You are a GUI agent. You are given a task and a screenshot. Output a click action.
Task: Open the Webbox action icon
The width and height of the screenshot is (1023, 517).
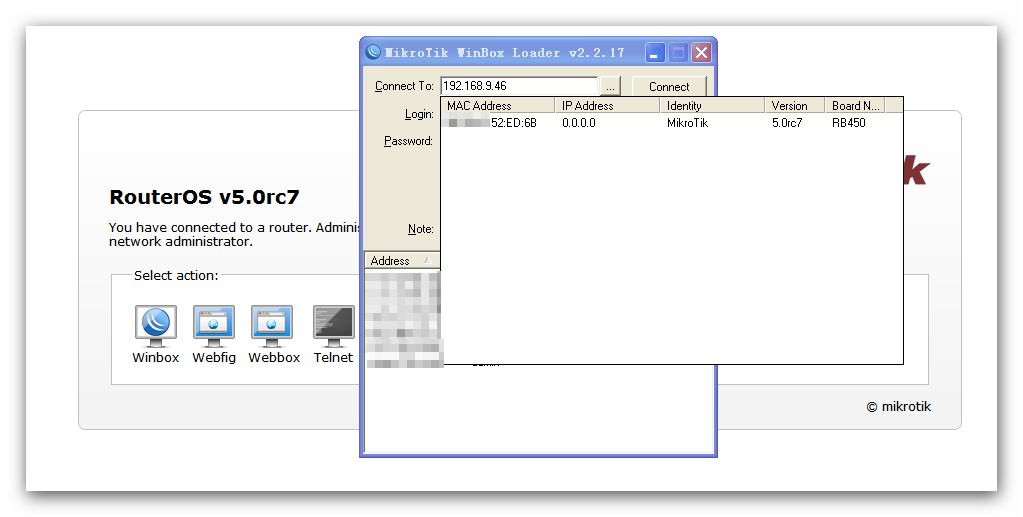[x=273, y=334]
